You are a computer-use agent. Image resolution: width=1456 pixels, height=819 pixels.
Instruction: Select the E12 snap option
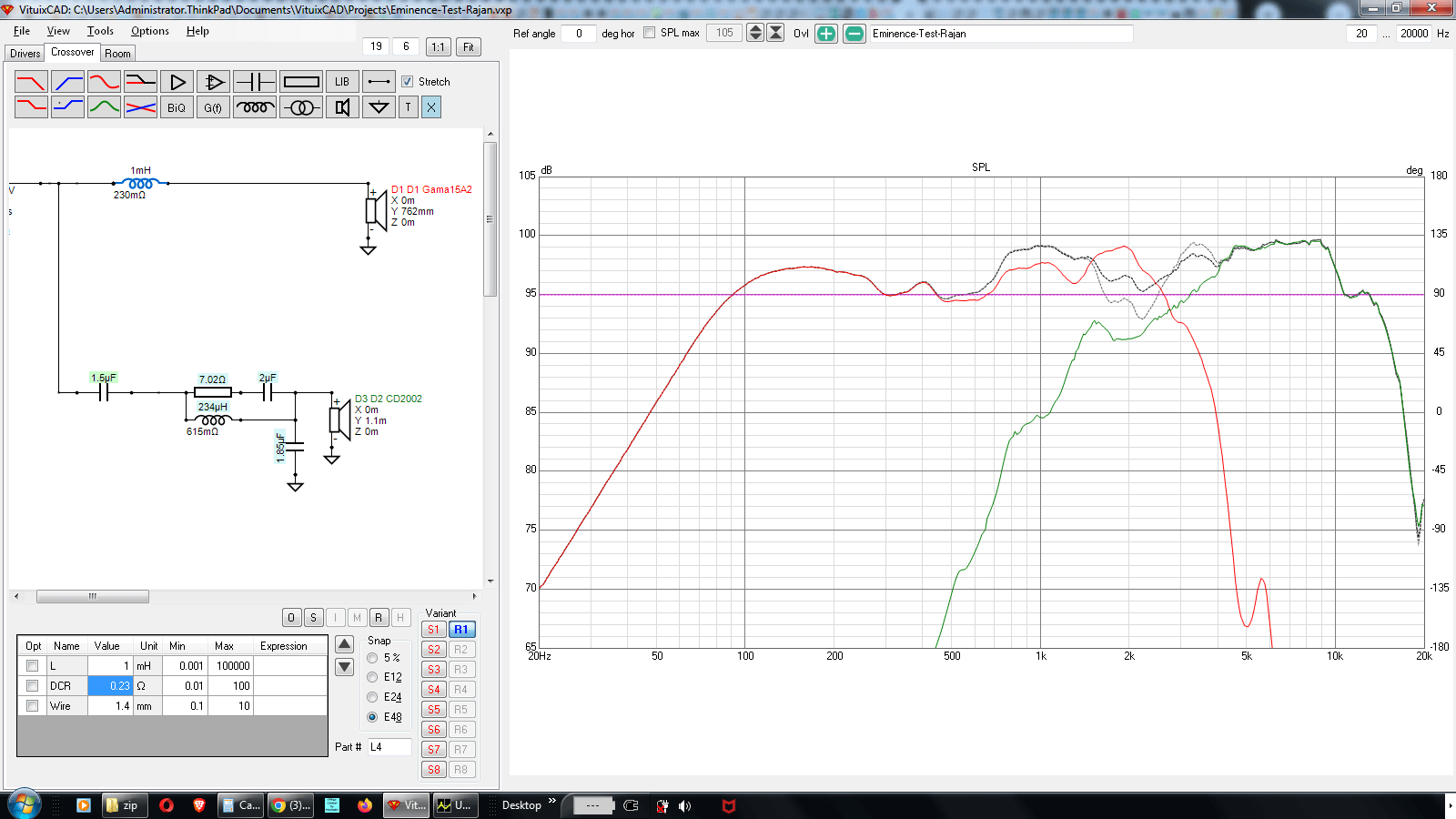click(372, 678)
